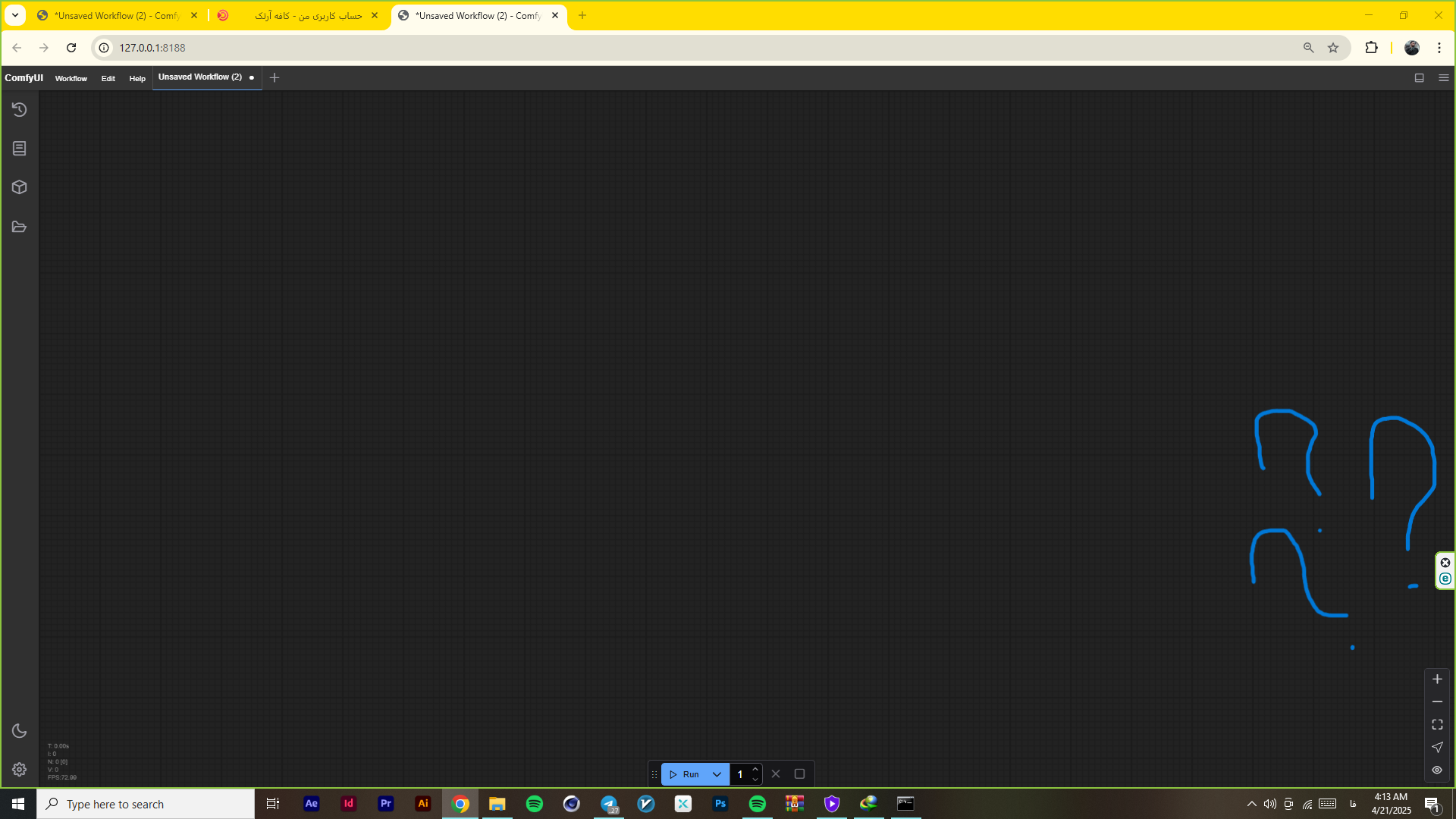Toggle dark/light theme moon icon
This screenshot has height=819, width=1456.
[x=20, y=731]
